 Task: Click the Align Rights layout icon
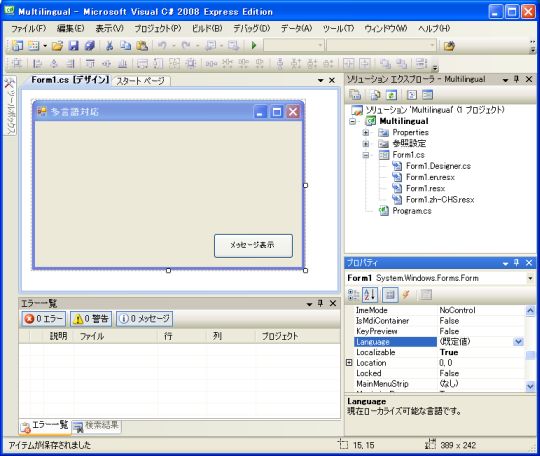pyautogui.click(x=70, y=63)
